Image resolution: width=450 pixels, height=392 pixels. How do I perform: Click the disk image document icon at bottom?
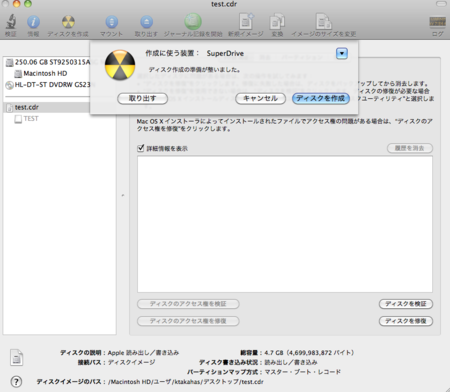pyautogui.click(x=16, y=357)
